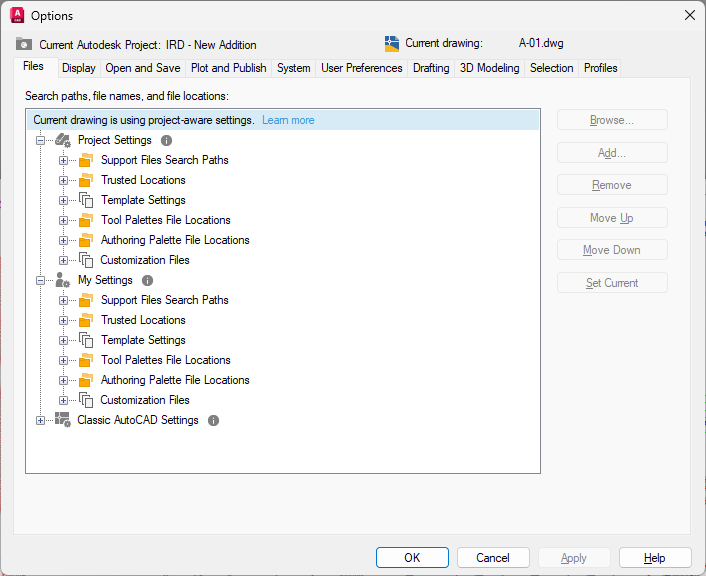The height and width of the screenshot is (576, 706).
Task: Open the Open and Save tab
Action: click(x=143, y=68)
